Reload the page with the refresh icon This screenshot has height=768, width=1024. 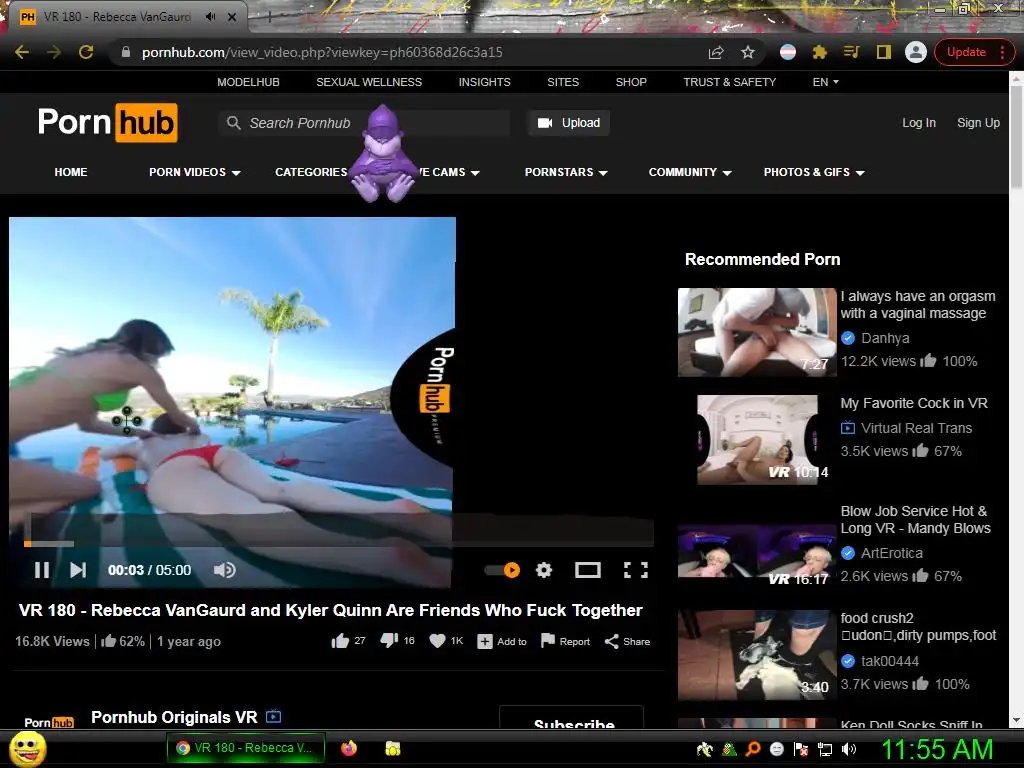(x=86, y=52)
